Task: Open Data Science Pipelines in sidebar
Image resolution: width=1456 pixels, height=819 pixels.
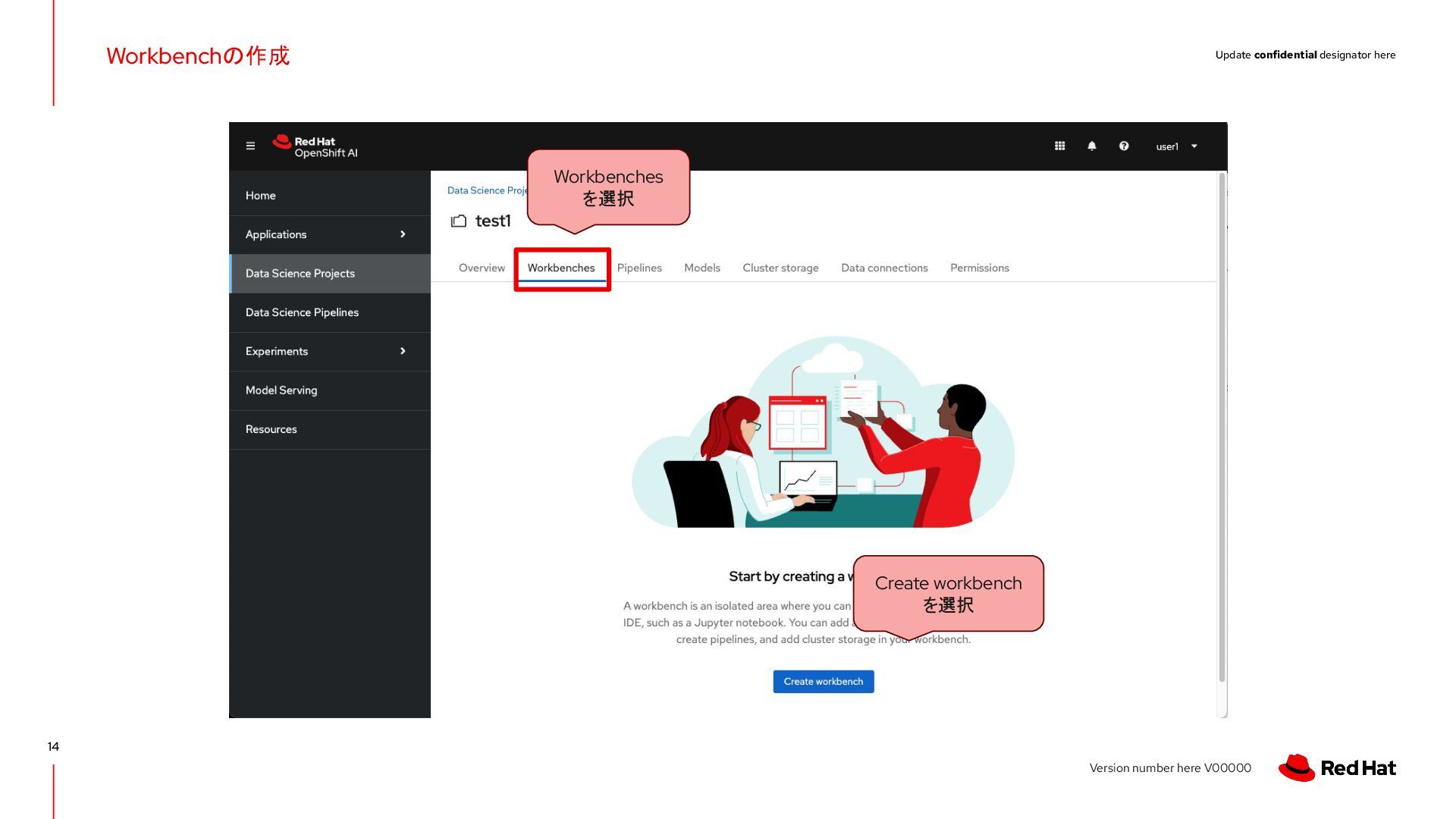Action: 330,312
